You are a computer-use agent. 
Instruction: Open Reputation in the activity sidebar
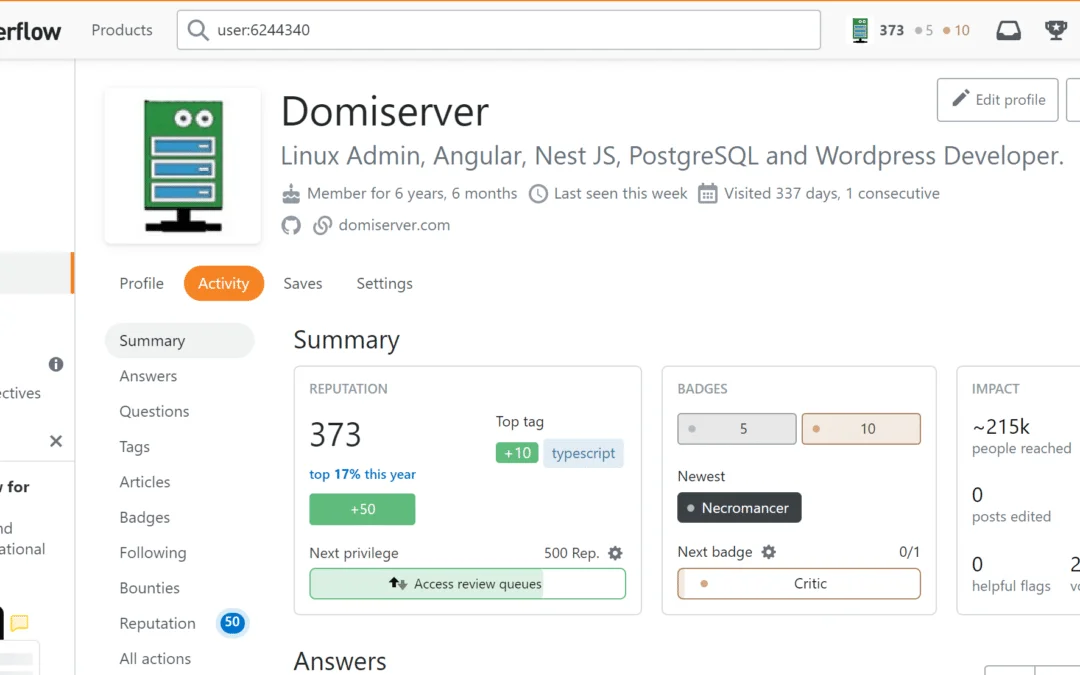point(158,623)
